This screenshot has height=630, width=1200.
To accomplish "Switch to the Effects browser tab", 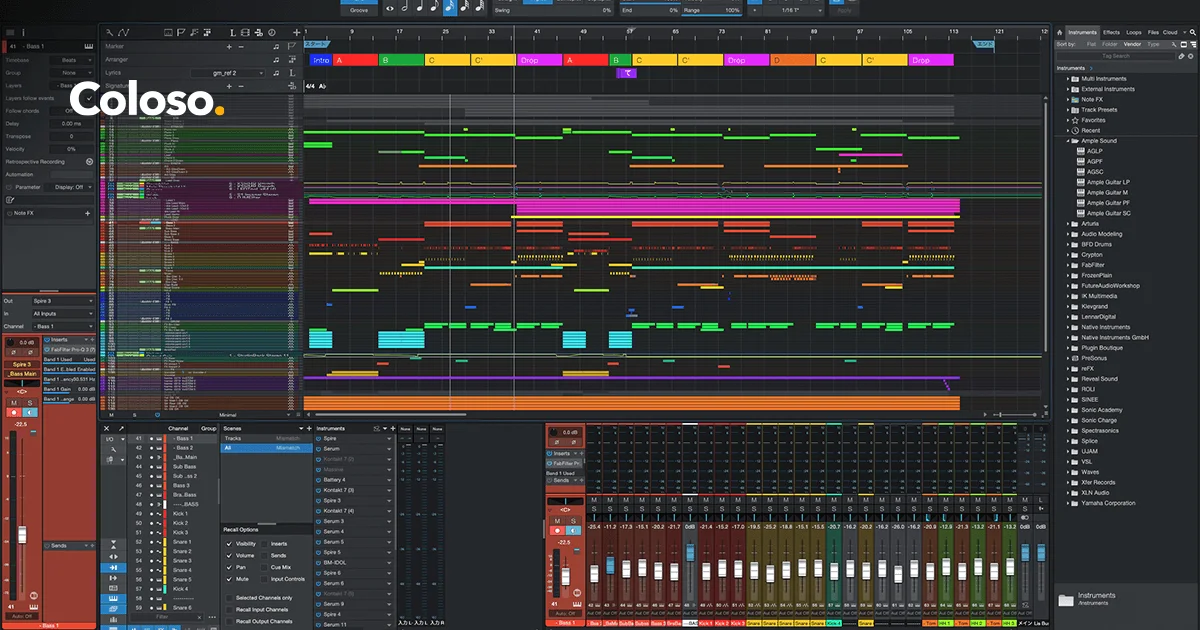I will tap(1111, 33).
